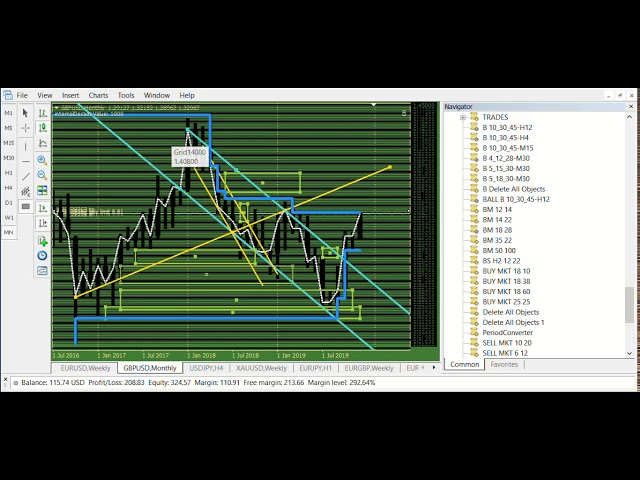Screen dimensions: 640x480
Task: Switch to the USDJPY,H4 chart tab
Action: (x=206, y=368)
